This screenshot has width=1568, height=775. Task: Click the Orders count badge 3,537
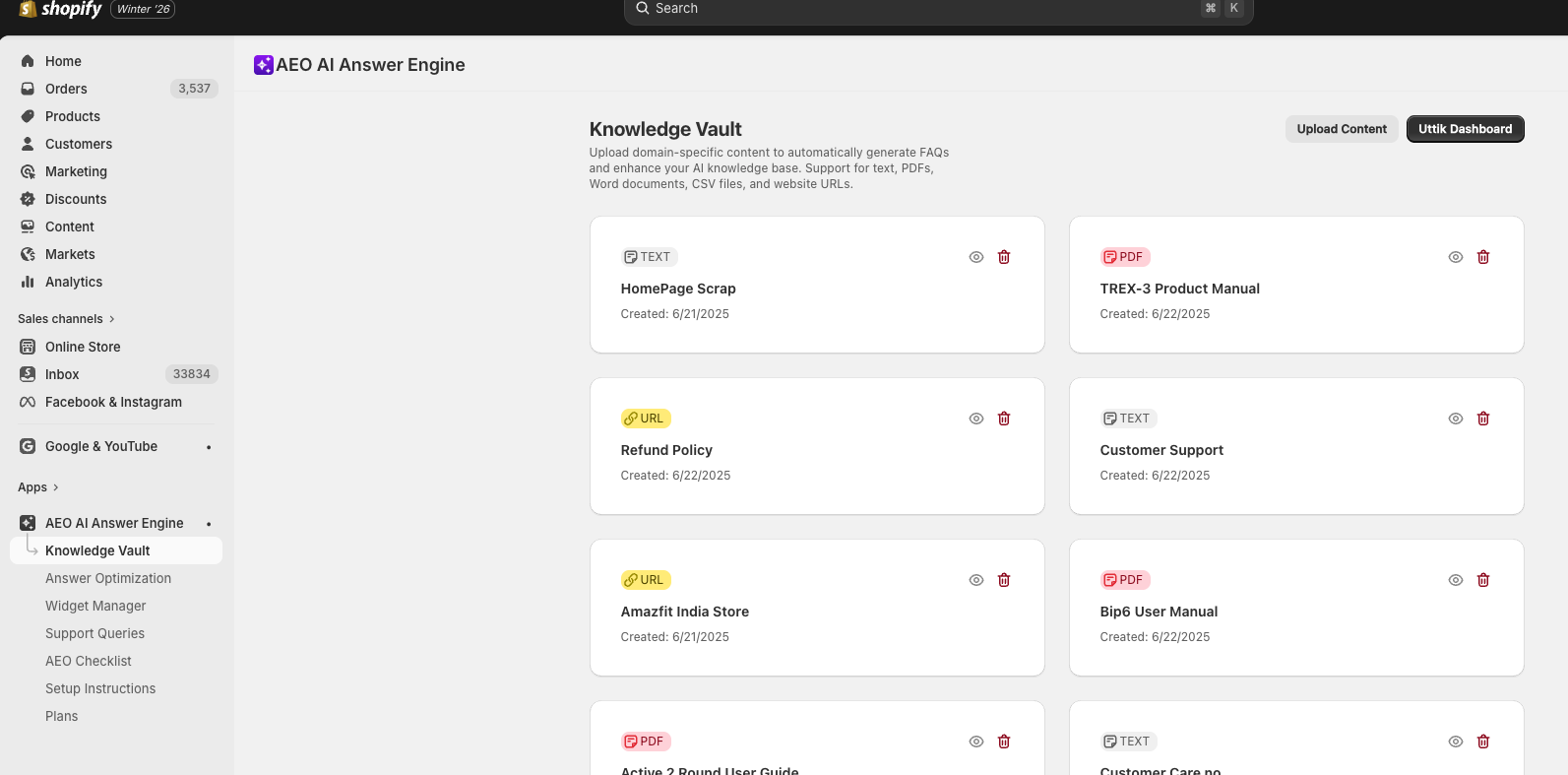[x=194, y=89]
